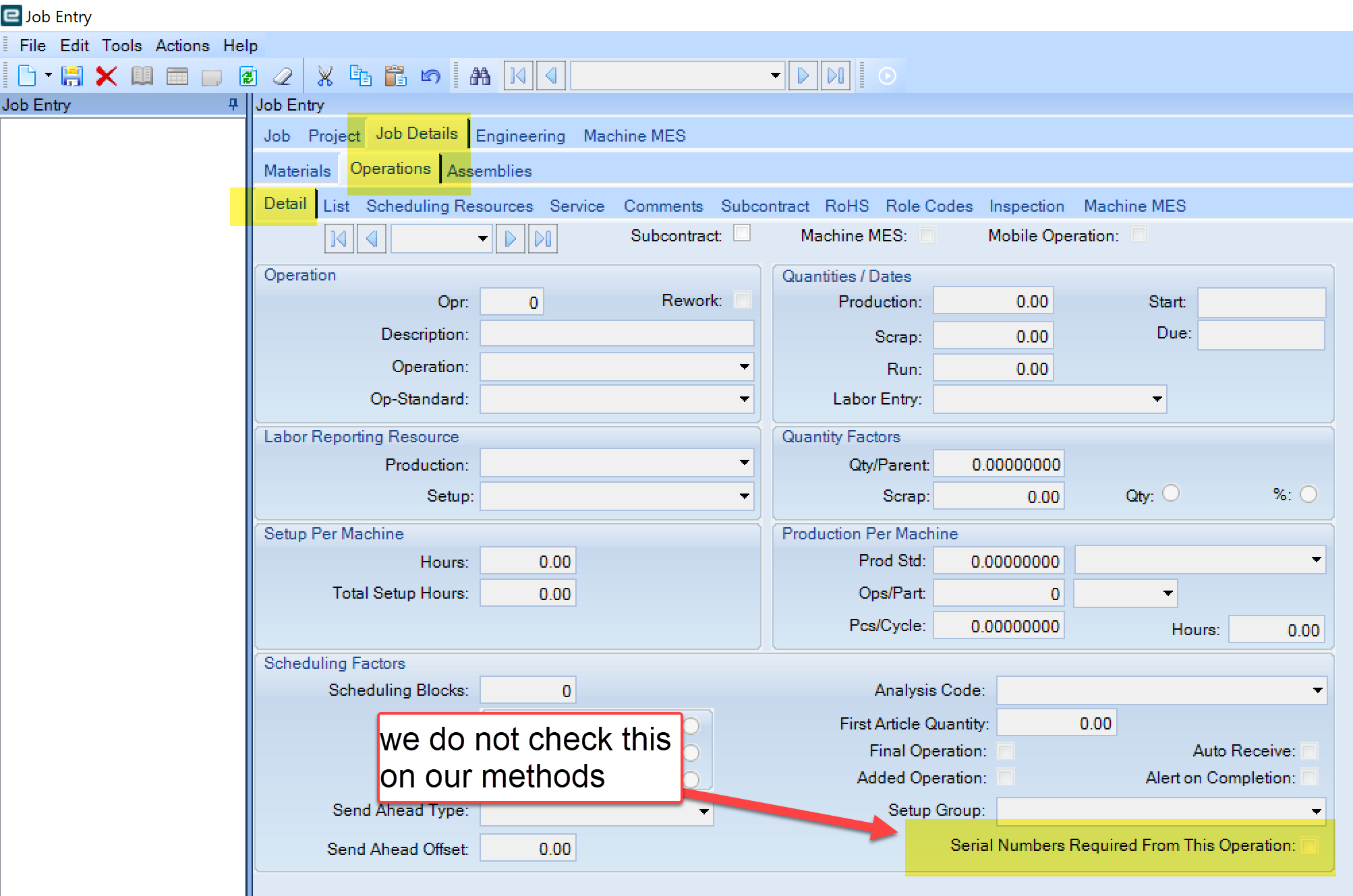Undo the last action
Image resolution: width=1353 pixels, height=896 pixels.
pyautogui.click(x=431, y=76)
